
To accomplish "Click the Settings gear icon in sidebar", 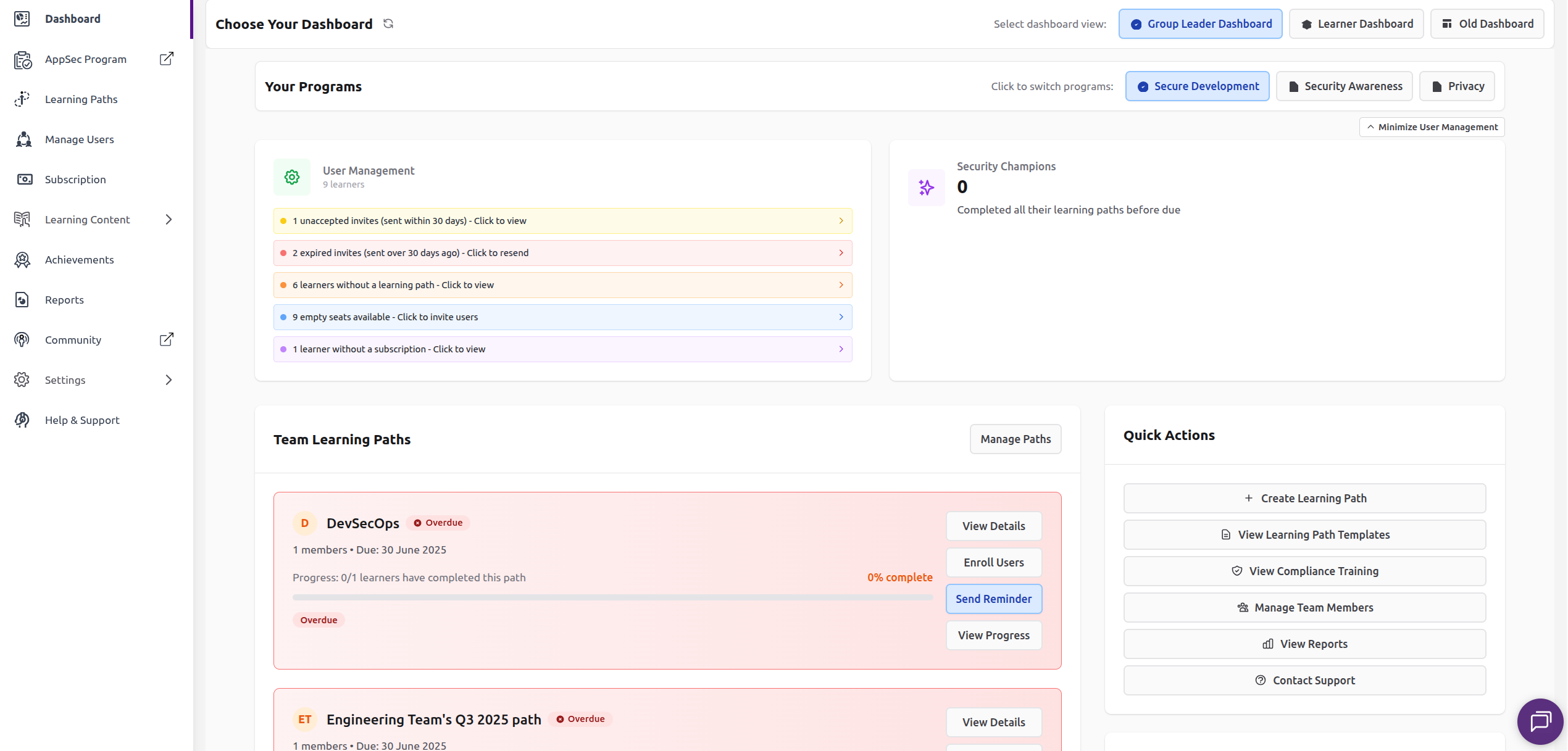I will [x=22, y=380].
